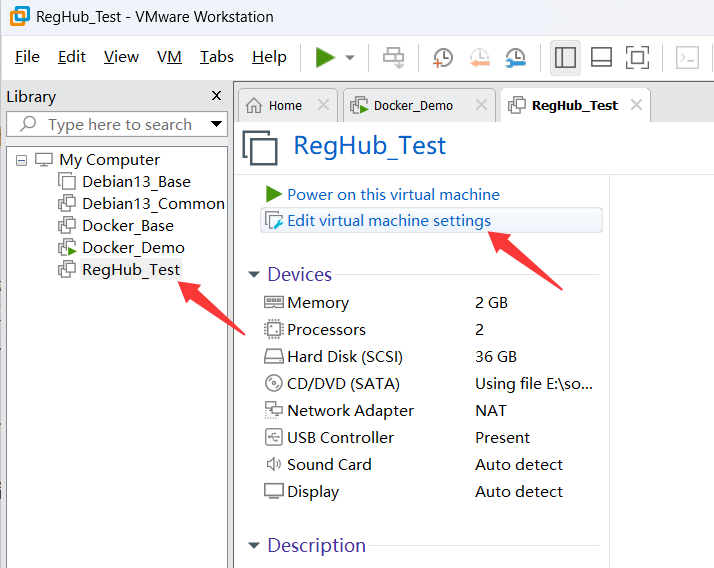Screen dimensions: 714x568
Task: Click the NAT network value
Action: 490,410
